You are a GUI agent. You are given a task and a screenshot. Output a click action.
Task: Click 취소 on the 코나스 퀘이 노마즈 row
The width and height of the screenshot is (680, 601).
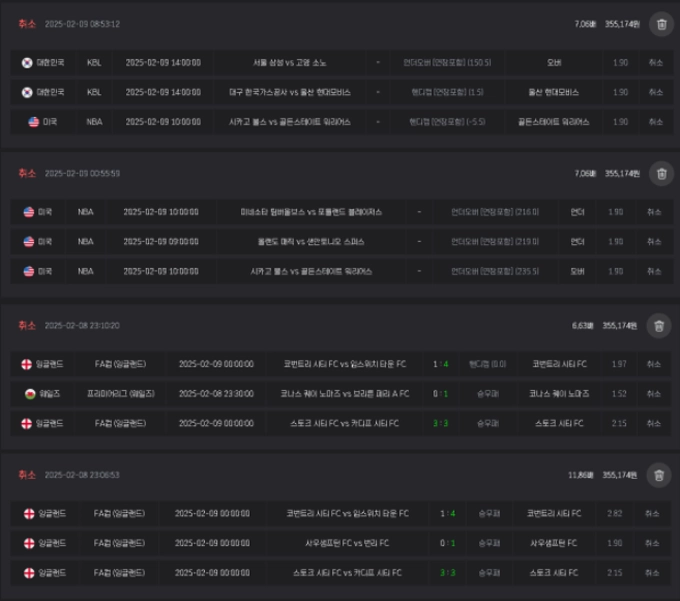click(654, 394)
